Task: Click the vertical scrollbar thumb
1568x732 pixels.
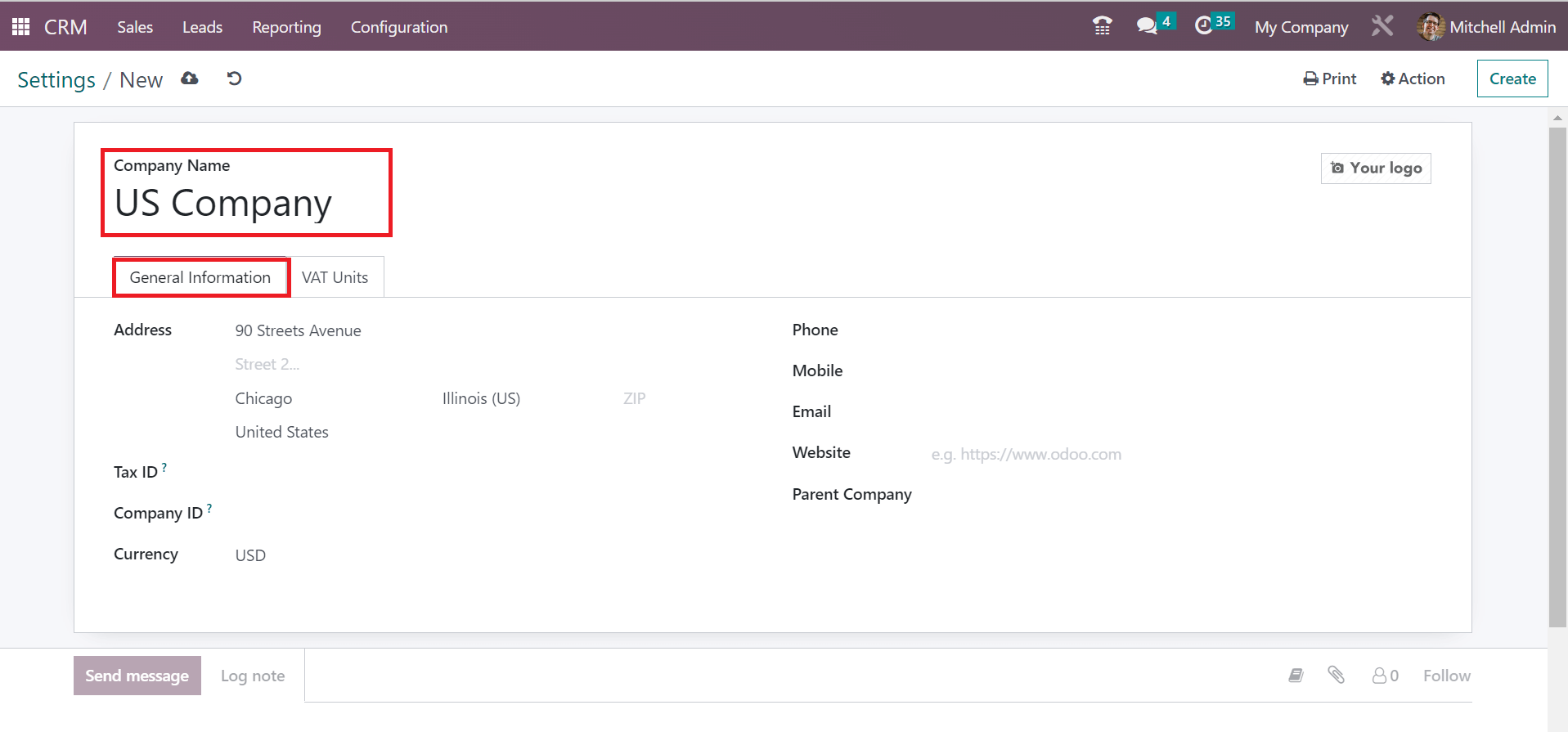Action: [1557, 377]
